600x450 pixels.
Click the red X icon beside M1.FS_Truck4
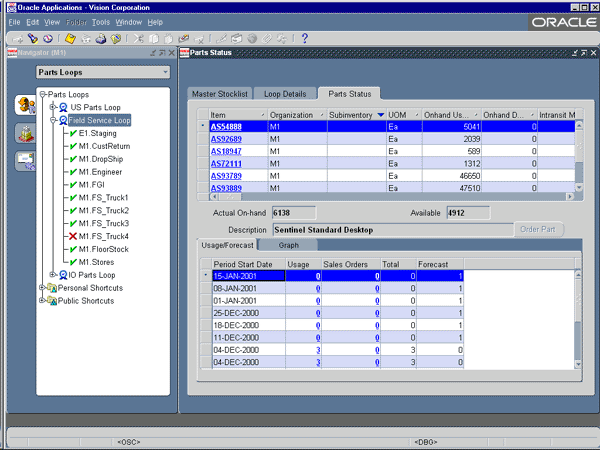tap(72, 236)
